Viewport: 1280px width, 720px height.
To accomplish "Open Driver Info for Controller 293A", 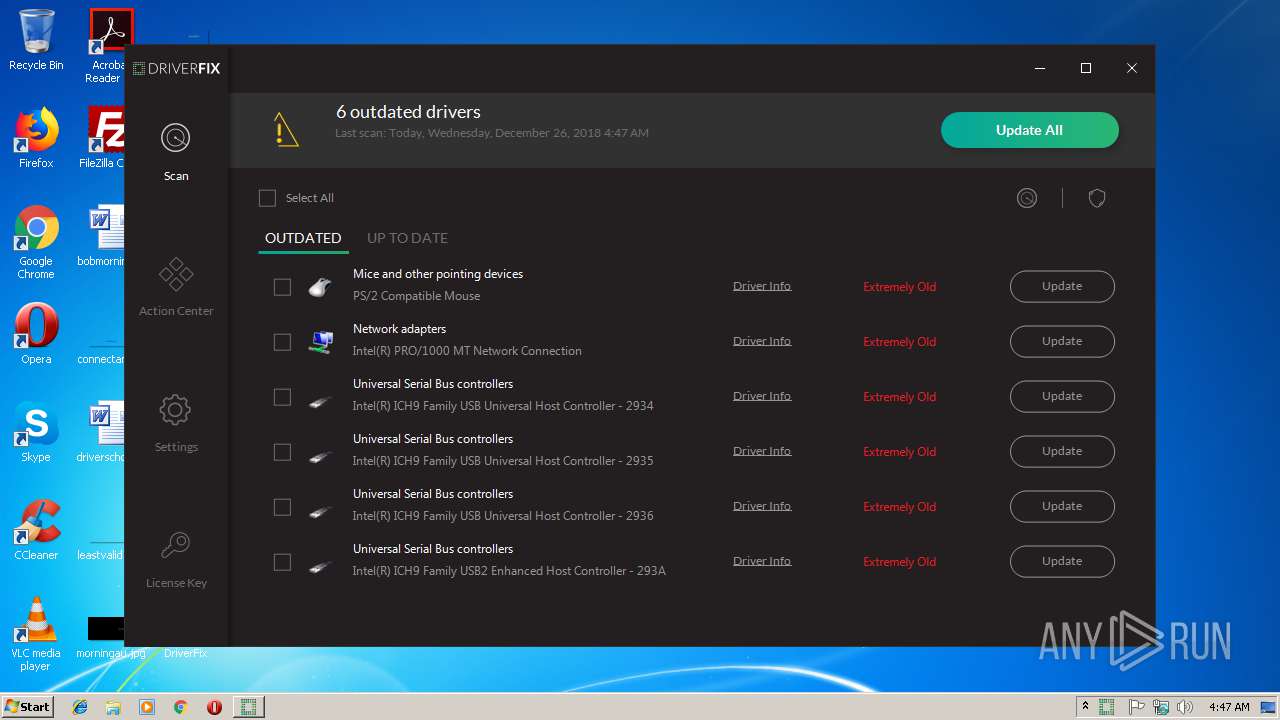I will tap(762, 561).
